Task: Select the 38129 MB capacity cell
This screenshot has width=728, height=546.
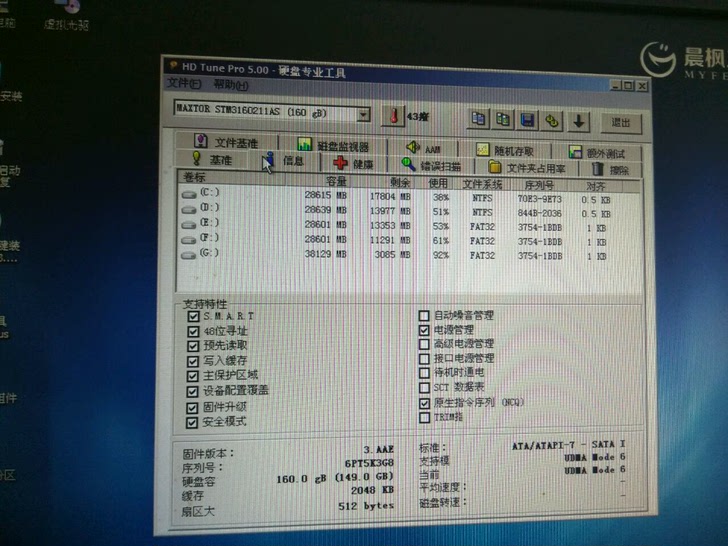Action: pos(325,254)
